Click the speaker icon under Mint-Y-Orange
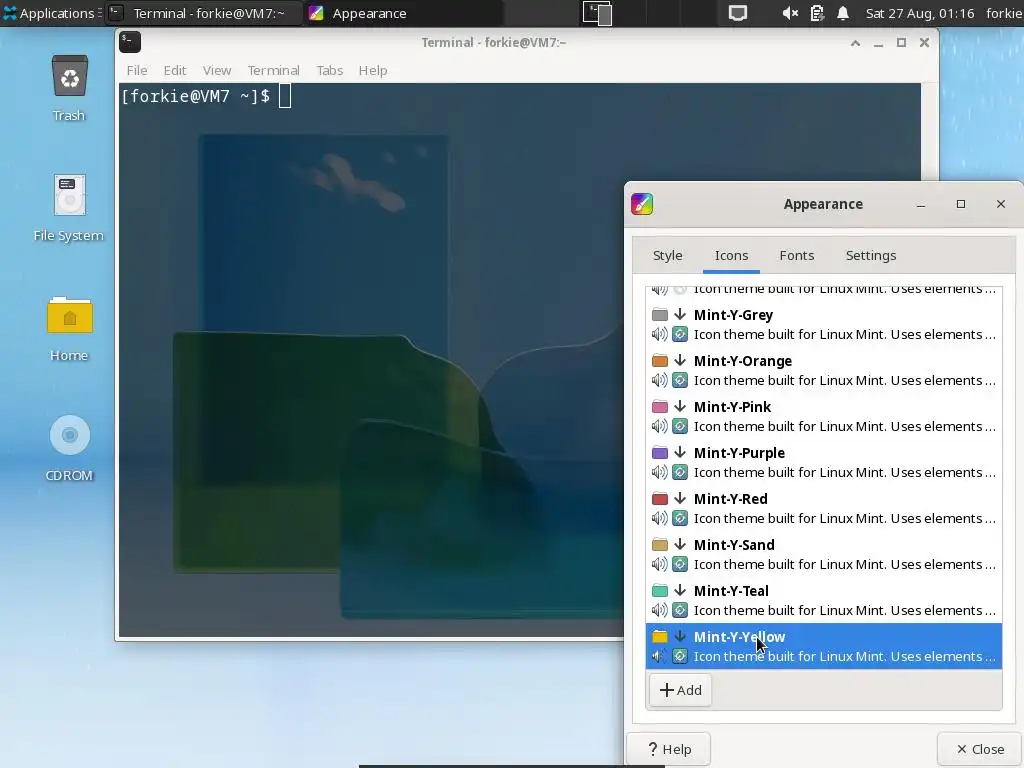This screenshot has width=1024, height=768. coord(660,380)
